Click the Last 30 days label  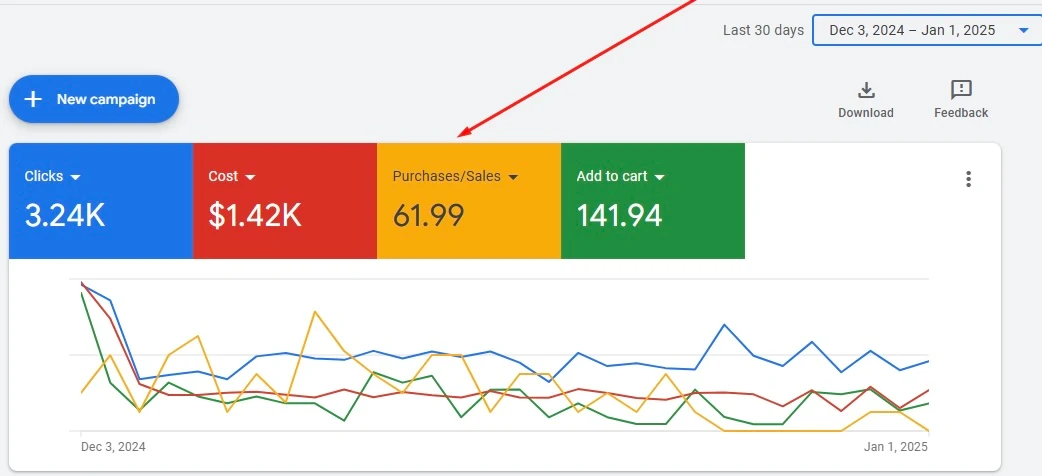[x=763, y=31]
